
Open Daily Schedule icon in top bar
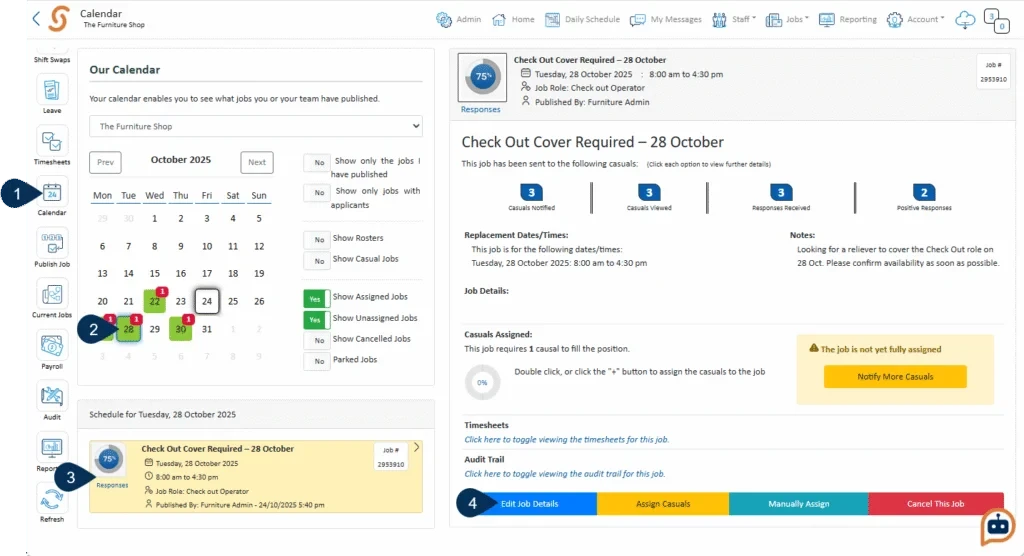coord(552,20)
